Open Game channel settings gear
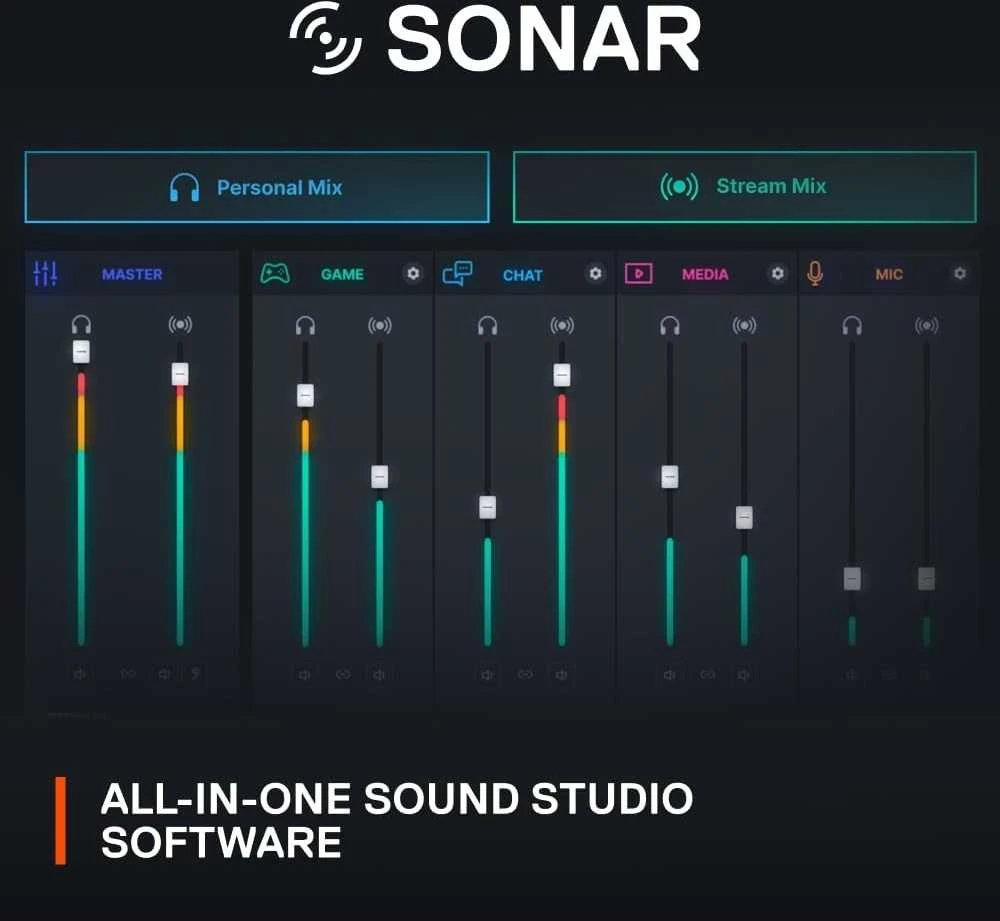The height and width of the screenshot is (921, 1000). (413, 273)
